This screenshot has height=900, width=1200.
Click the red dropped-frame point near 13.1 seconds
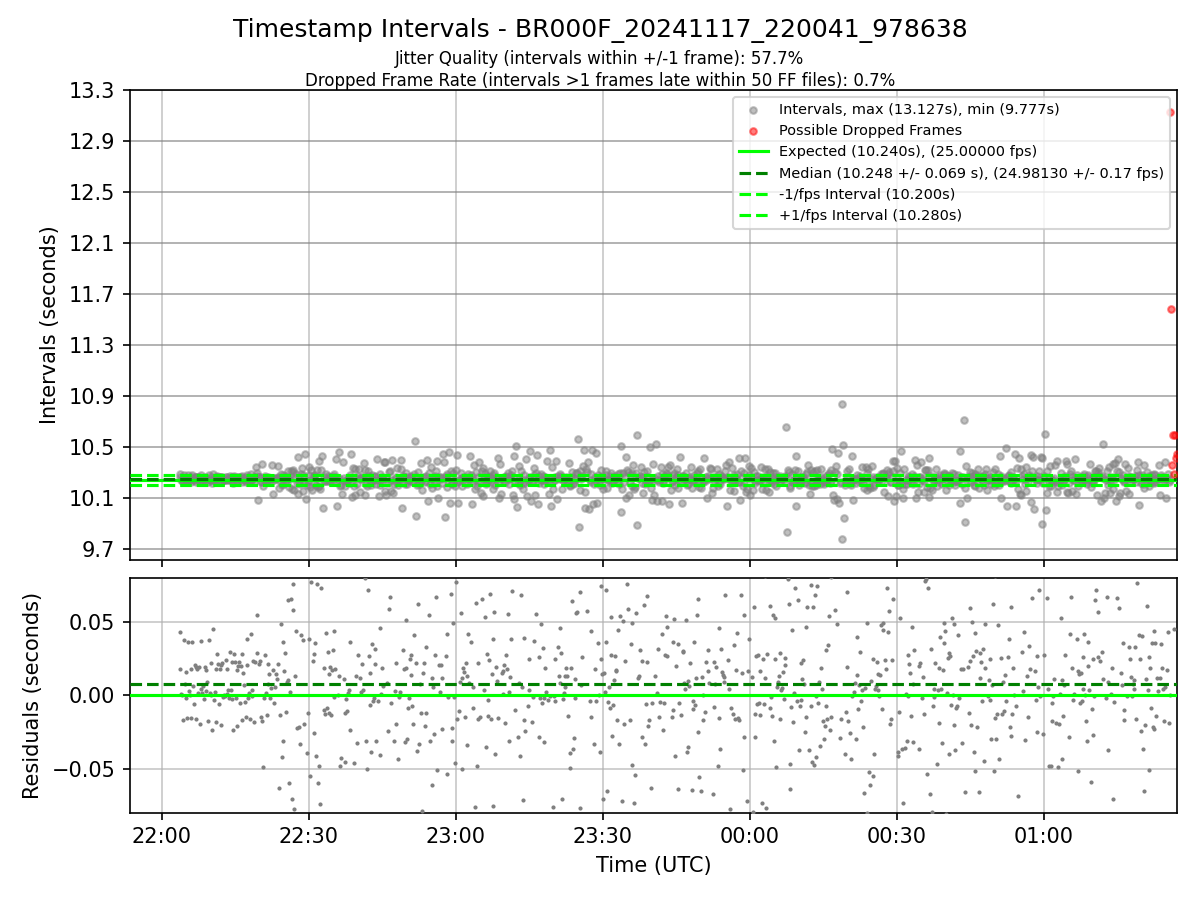coord(1171,112)
